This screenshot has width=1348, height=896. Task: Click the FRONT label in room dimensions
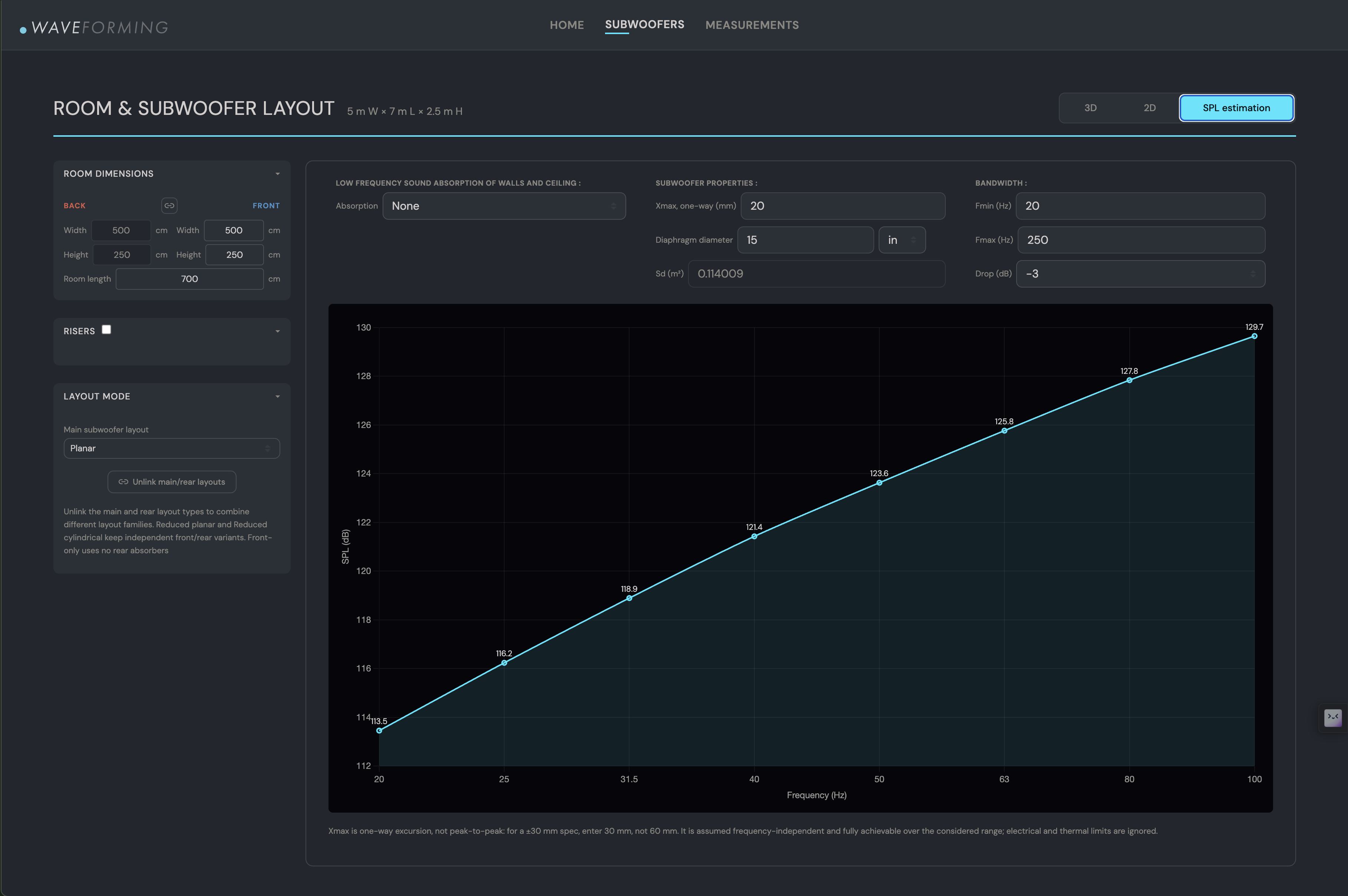point(267,206)
